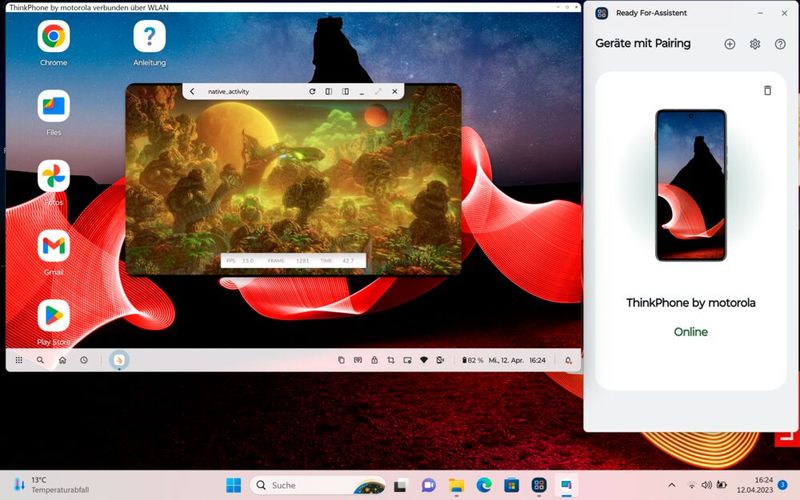
Task: Snap native_activity window to right half
Action: tap(345, 91)
